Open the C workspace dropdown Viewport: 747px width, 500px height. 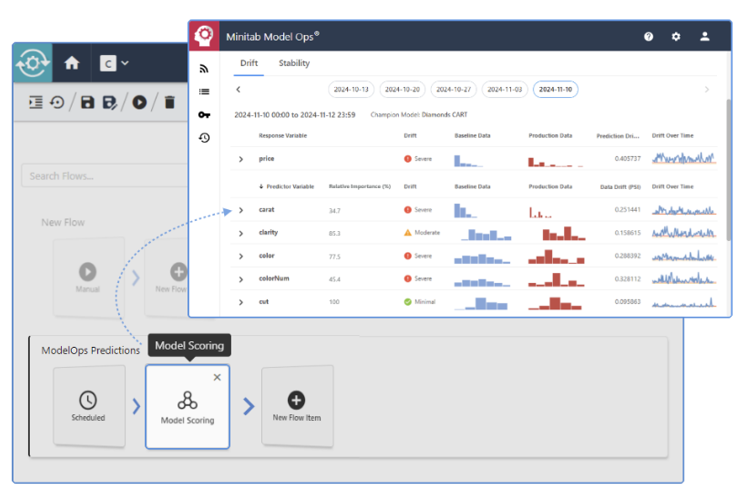114,63
